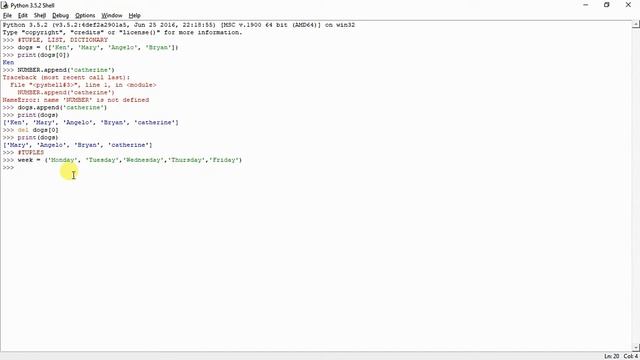
Task: Open the Window menu
Action: point(111,16)
